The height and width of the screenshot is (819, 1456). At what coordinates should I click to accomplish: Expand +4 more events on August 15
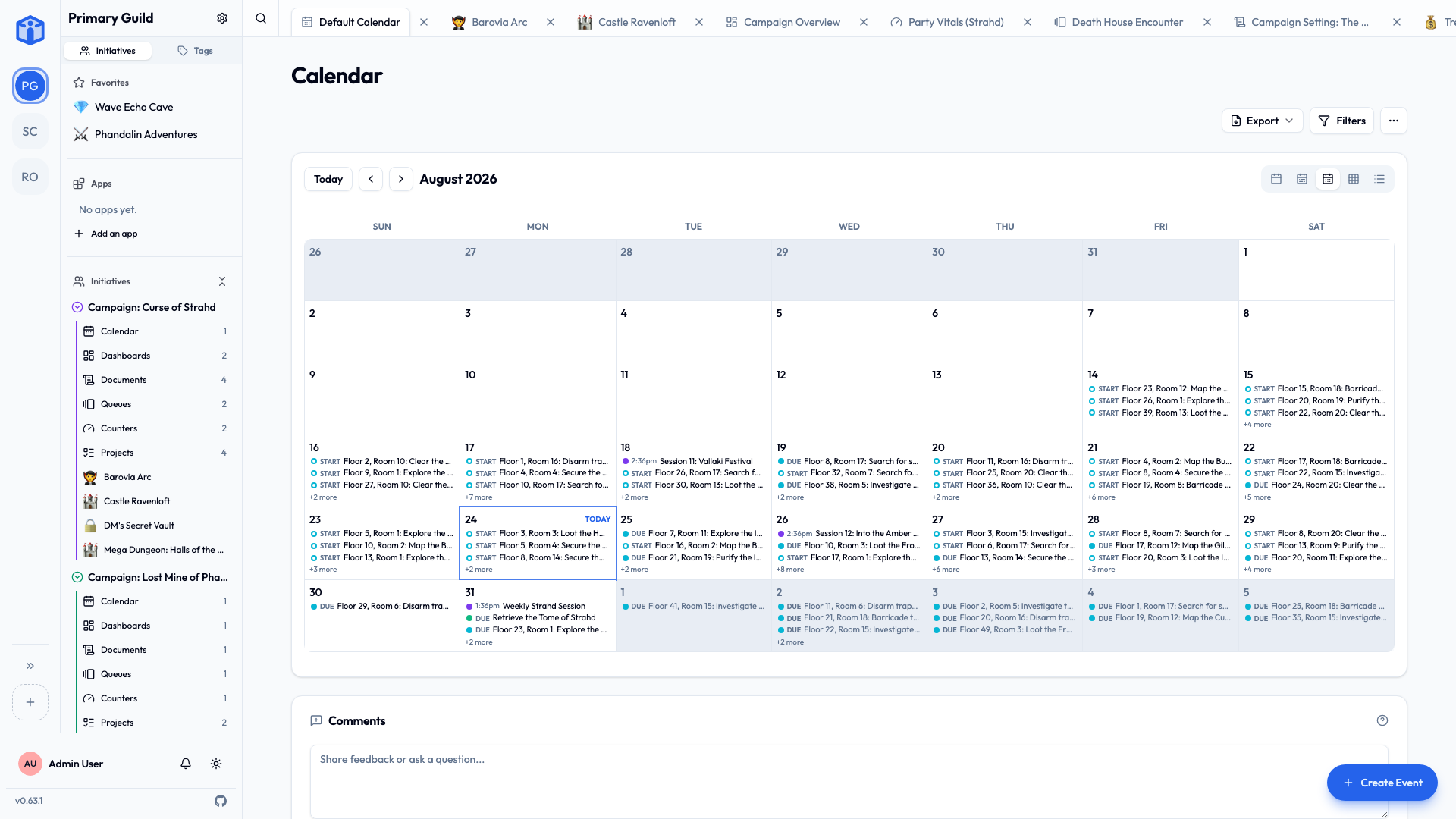[x=1257, y=425]
